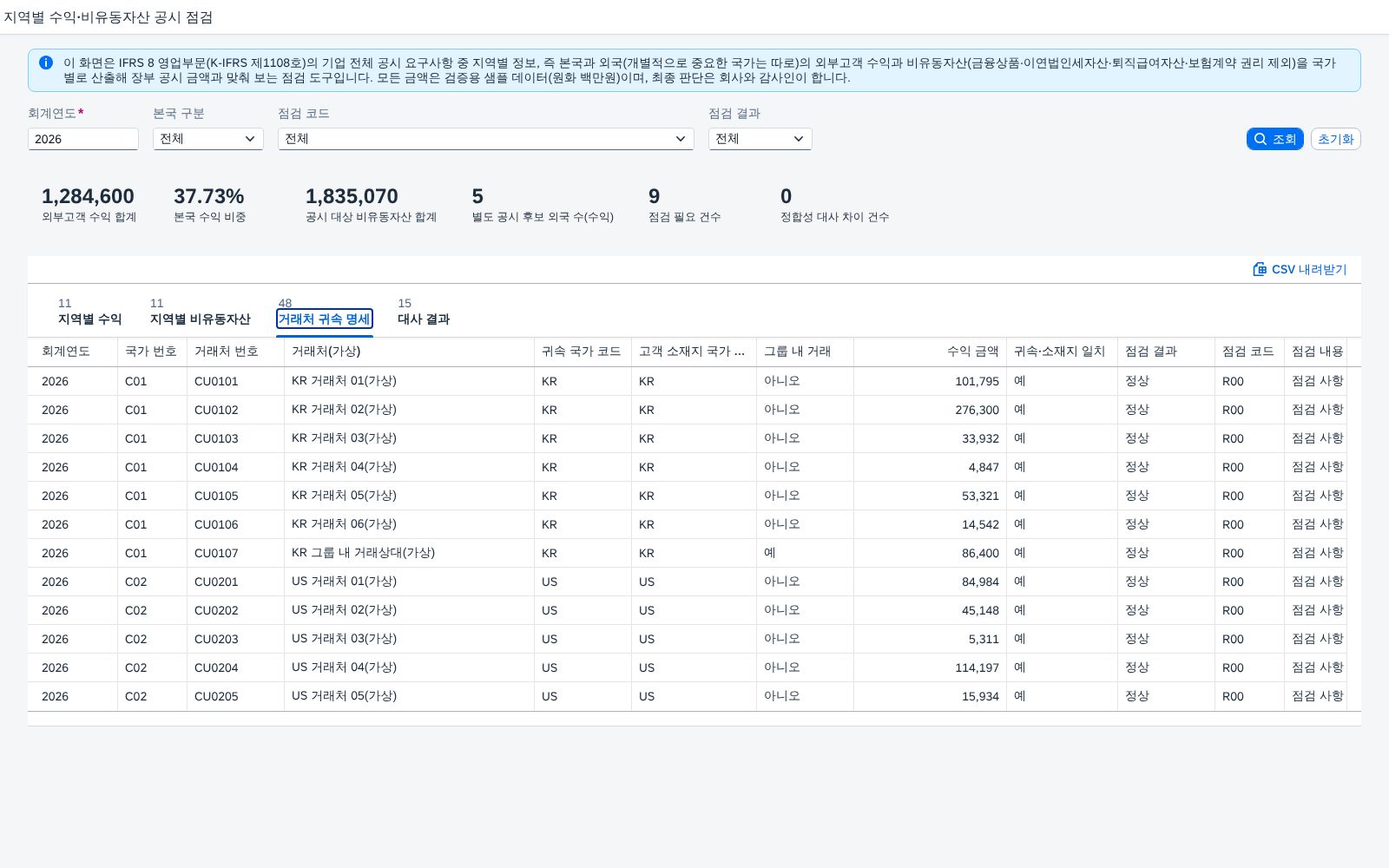Image resolution: width=1389 pixels, height=868 pixels.
Task: Click the amount 114,197 cell
Action: tap(930, 667)
